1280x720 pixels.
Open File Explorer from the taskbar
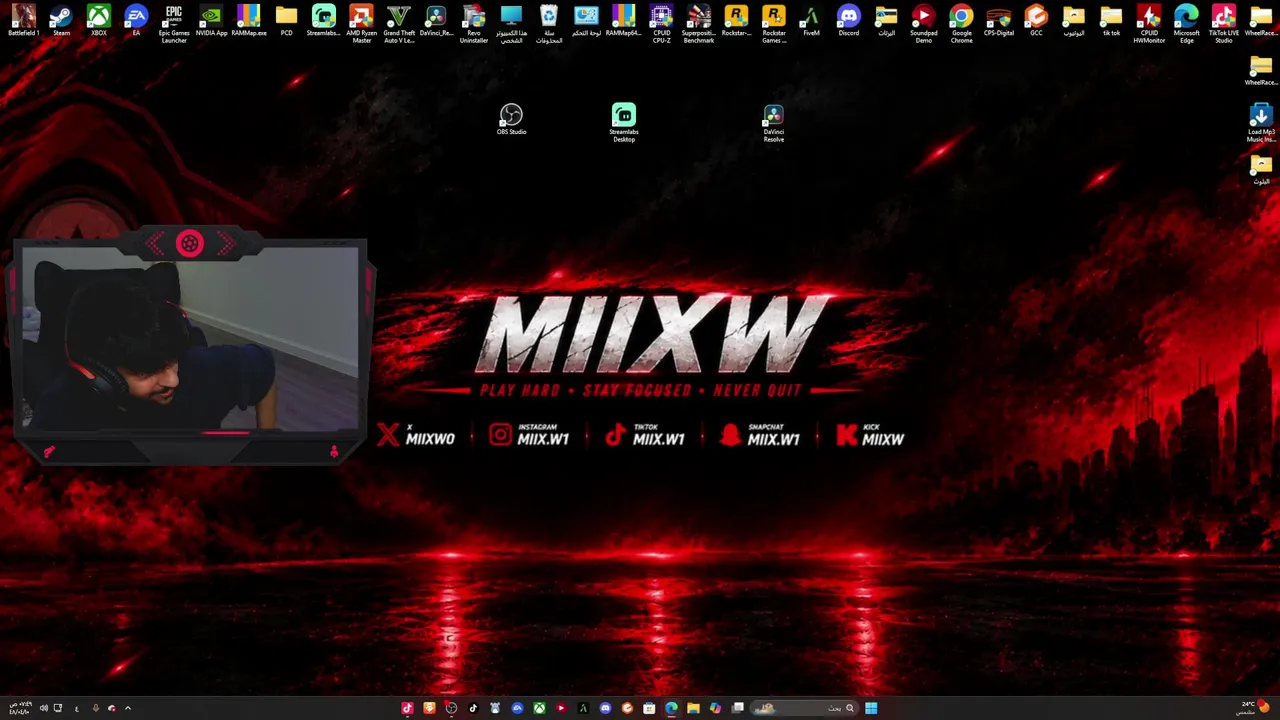(x=693, y=708)
